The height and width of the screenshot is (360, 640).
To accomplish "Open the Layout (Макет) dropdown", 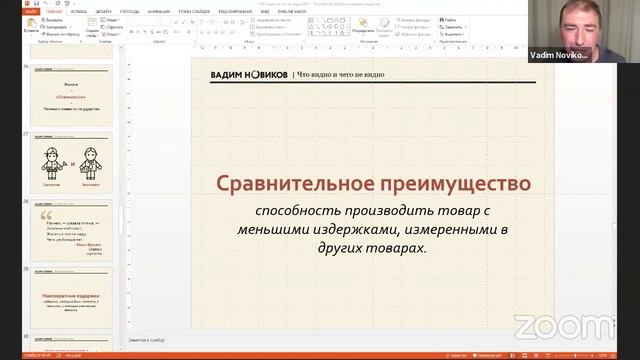I will point(110,20).
